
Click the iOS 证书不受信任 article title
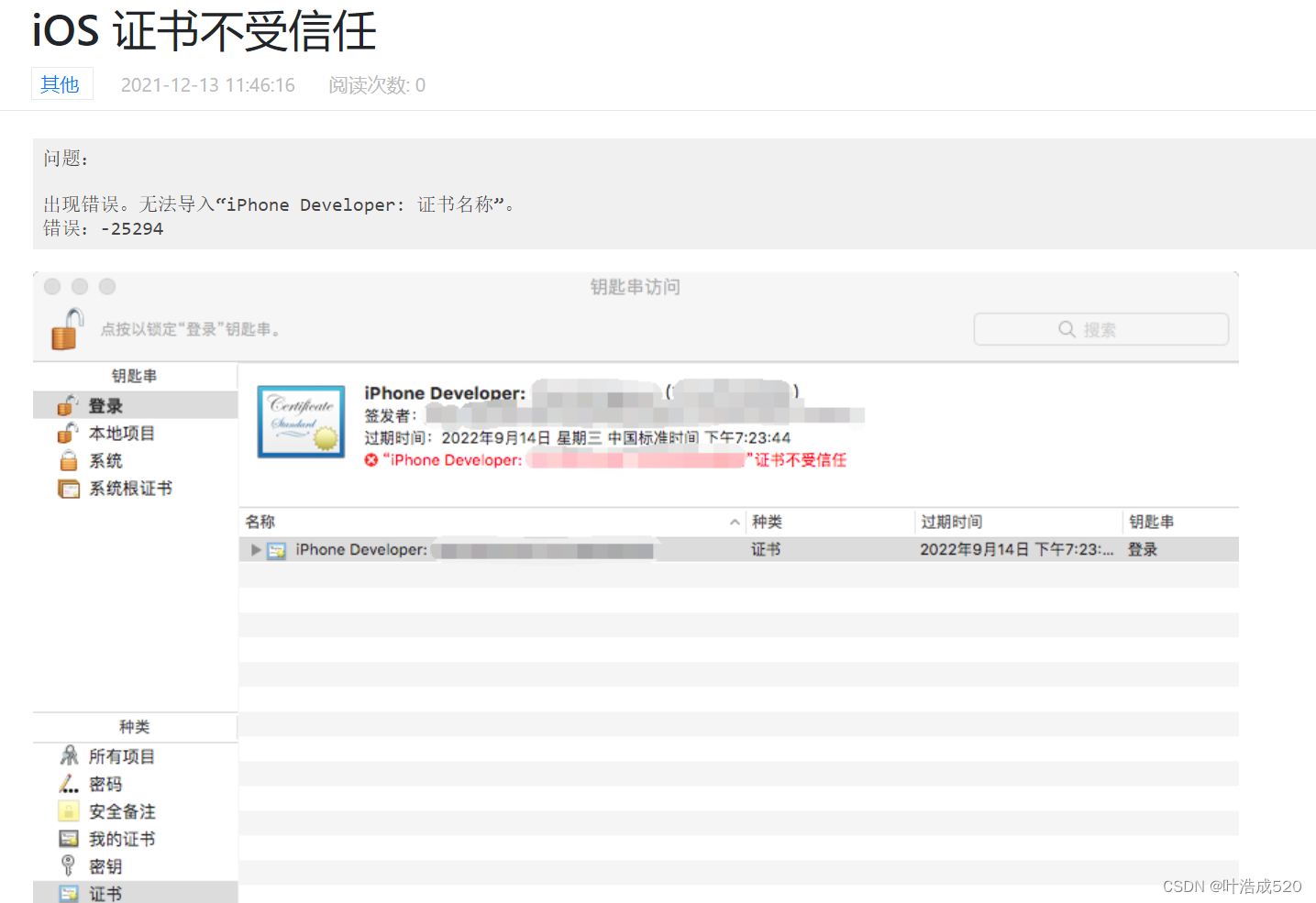tap(204, 30)
